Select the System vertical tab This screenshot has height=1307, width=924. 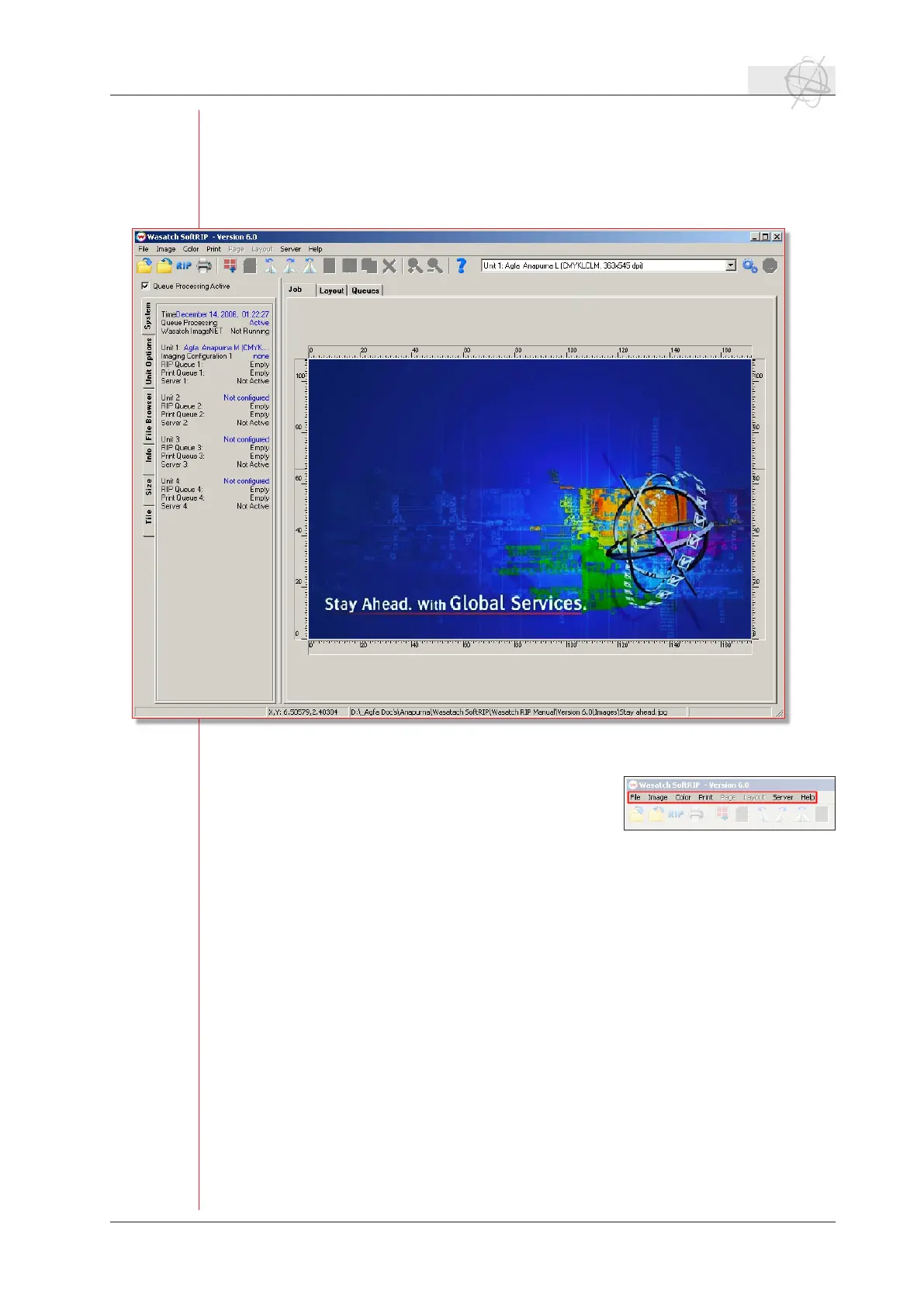tap(148, 317)
